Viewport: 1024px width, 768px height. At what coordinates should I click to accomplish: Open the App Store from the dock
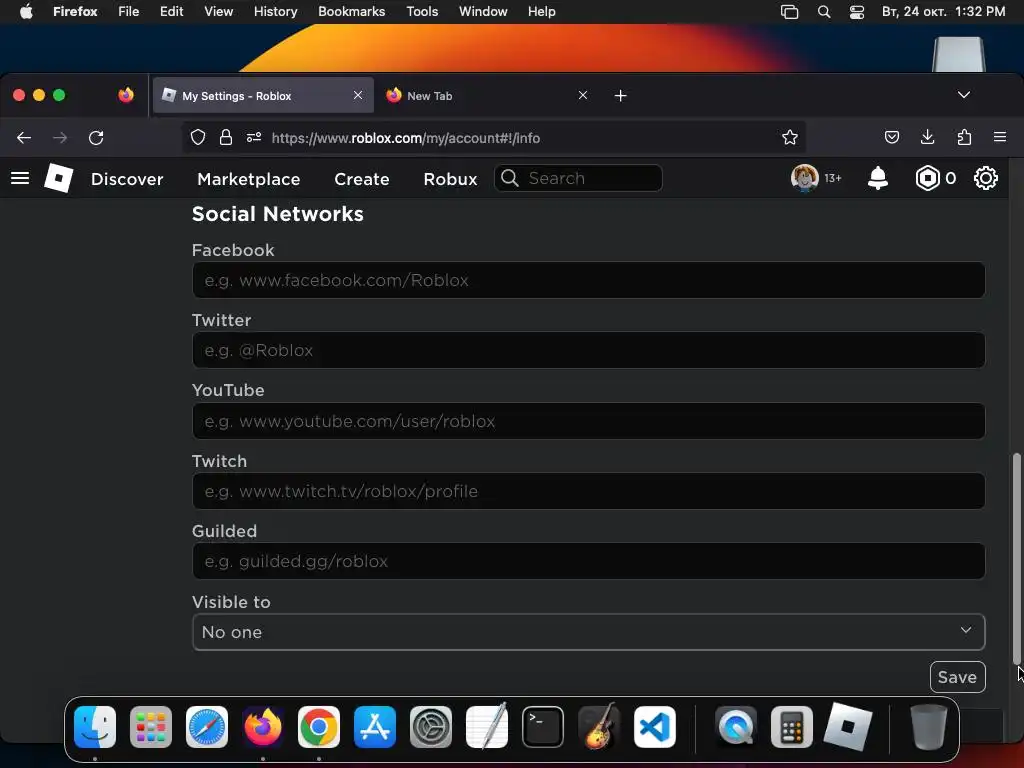(x=375, y=727)
